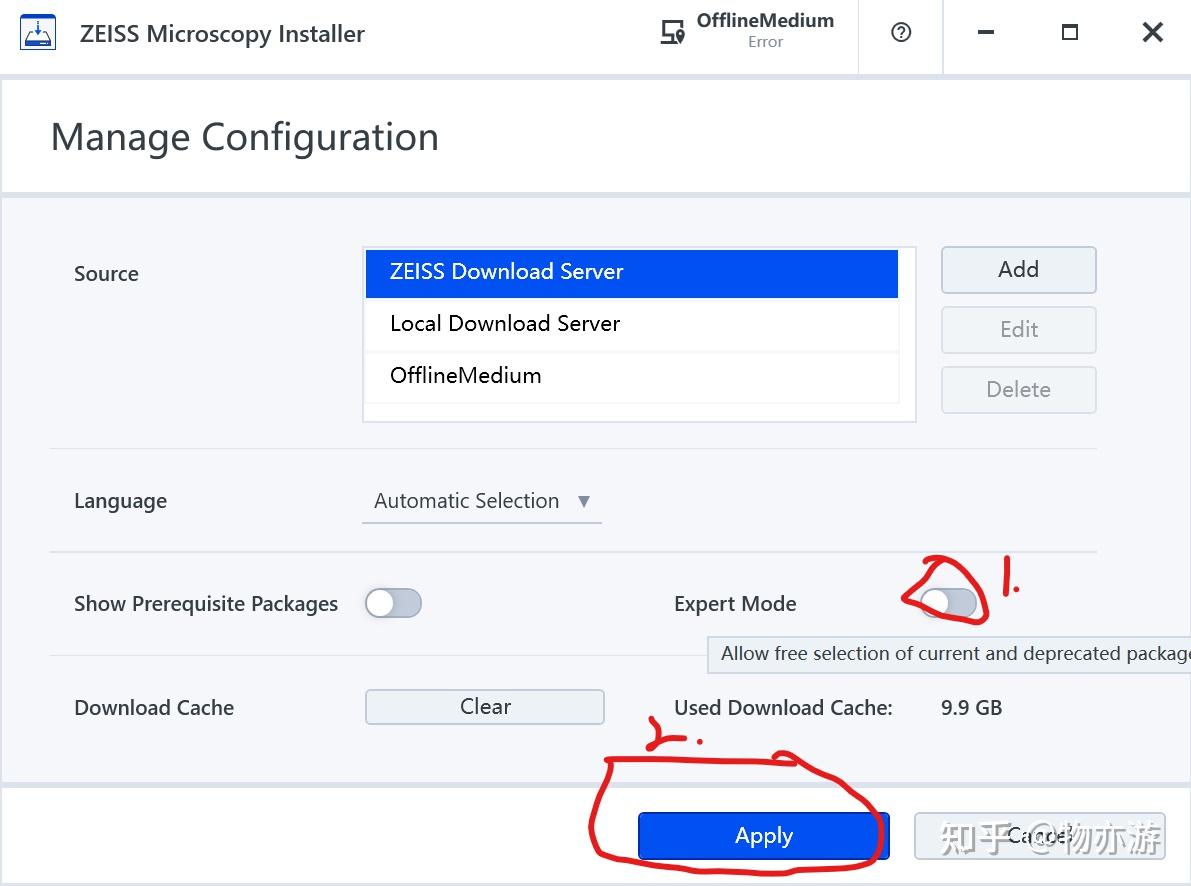This screenshot has height=886, width=1191.
Task: Click the ZEISS Microscopy Installer app icon
Action: [38, 34]
